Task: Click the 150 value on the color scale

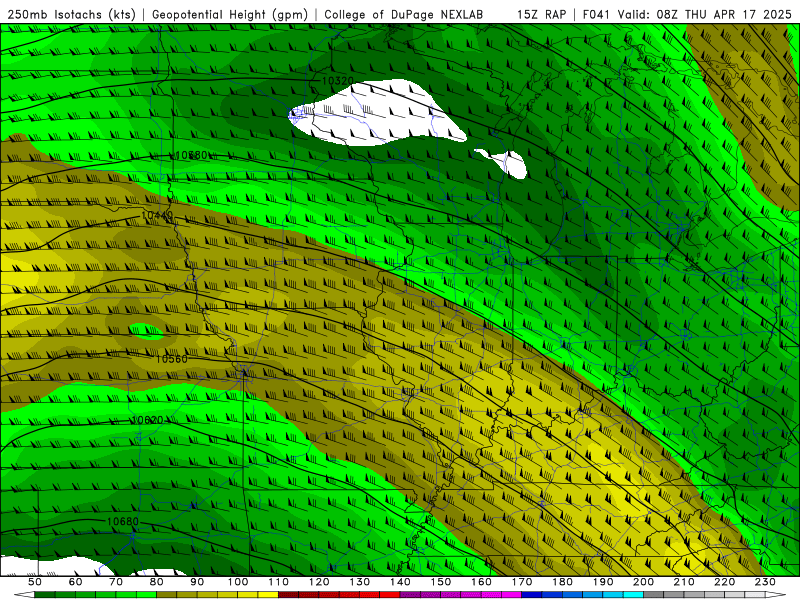Action: 440,582
